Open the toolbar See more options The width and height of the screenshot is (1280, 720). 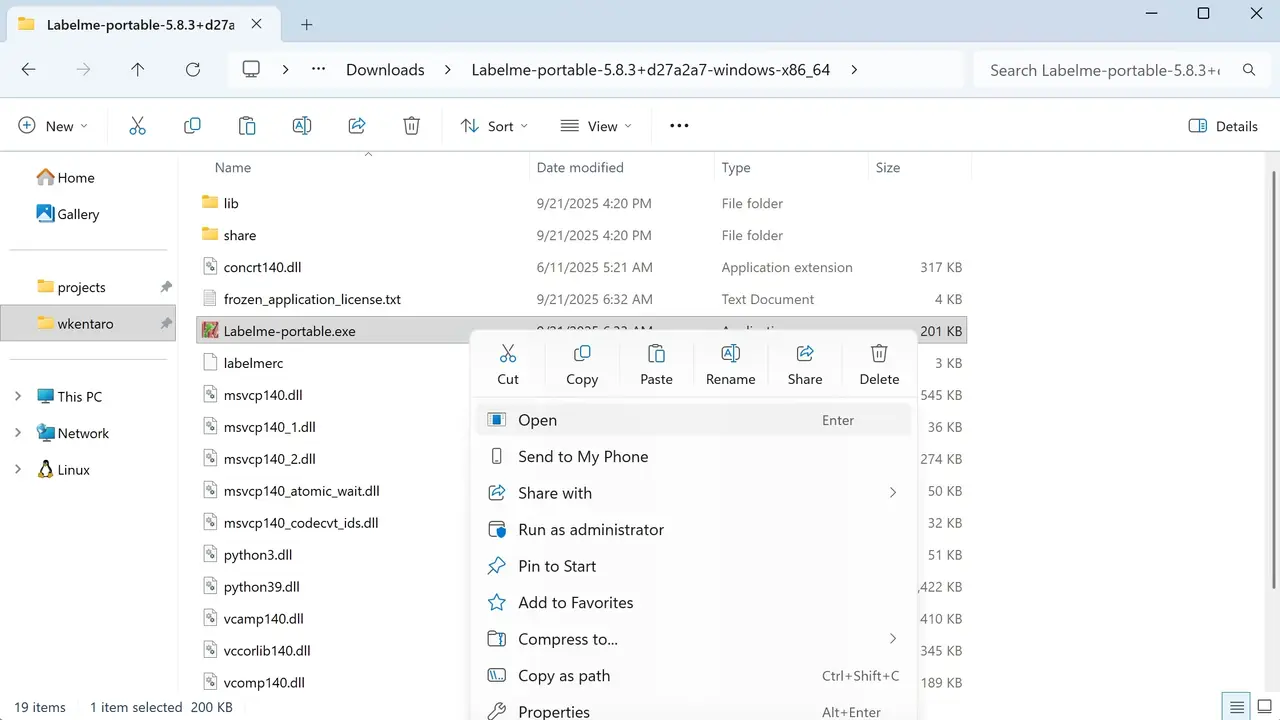[679, 126]
